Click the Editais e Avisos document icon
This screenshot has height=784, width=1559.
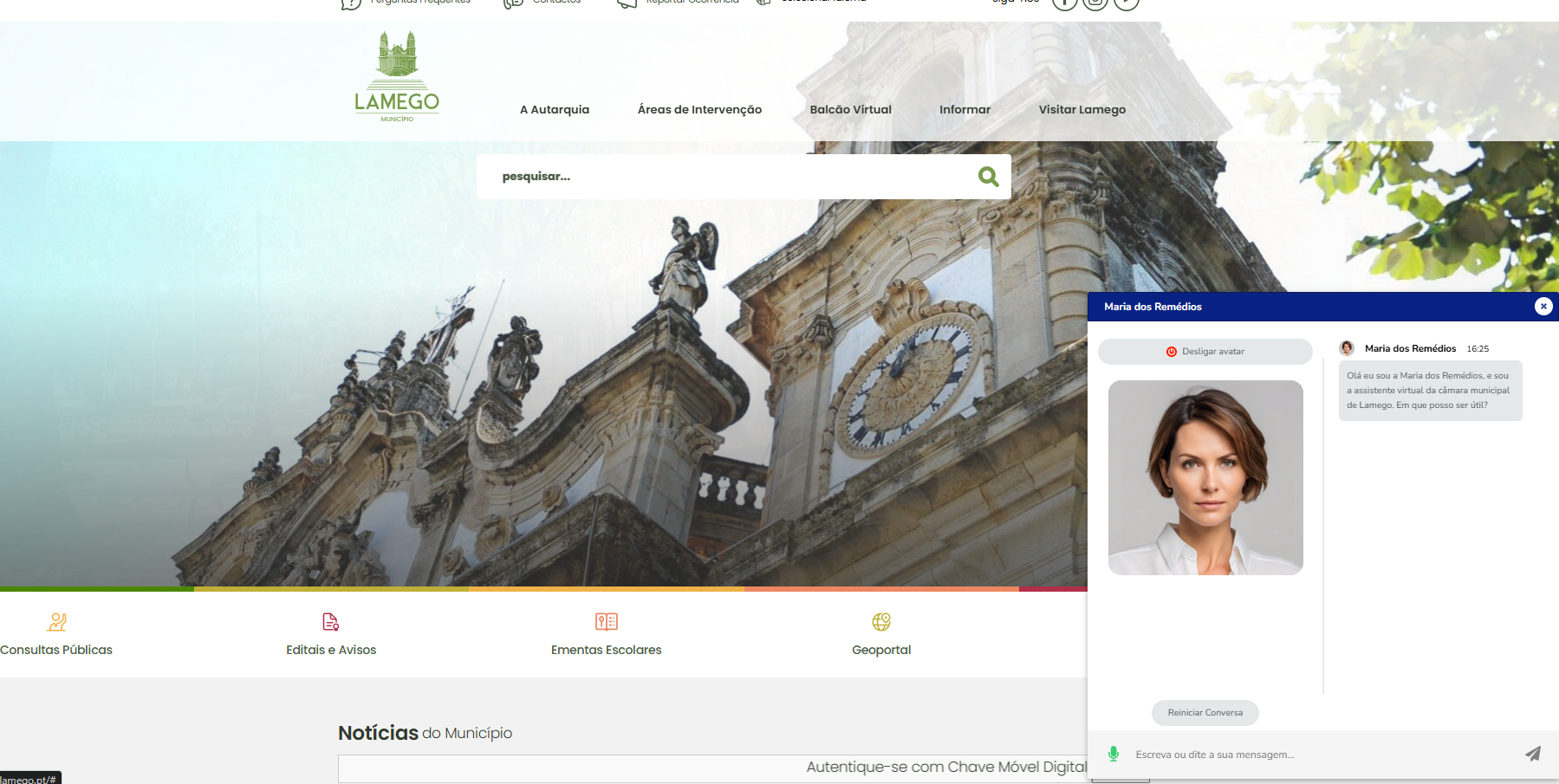331,622
